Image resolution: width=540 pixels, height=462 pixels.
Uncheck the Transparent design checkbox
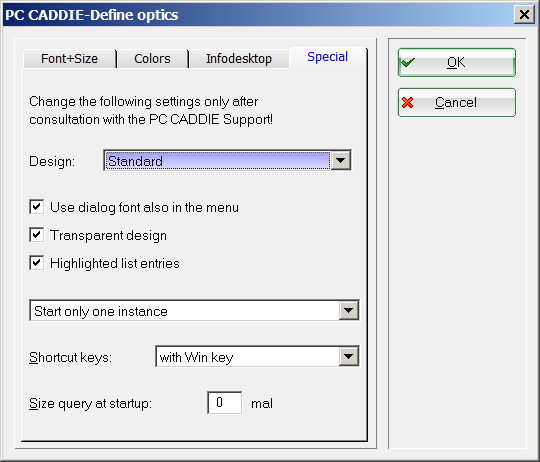click(37, 235)
